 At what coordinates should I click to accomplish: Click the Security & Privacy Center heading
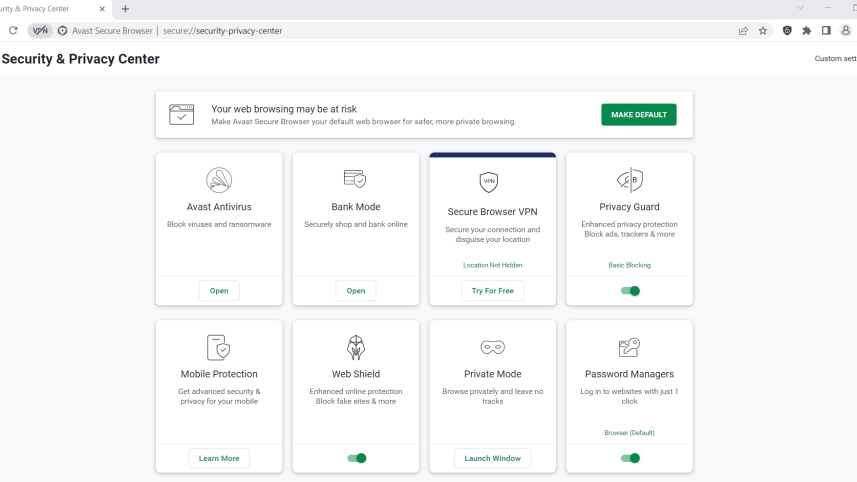click(x=80, y=59)
